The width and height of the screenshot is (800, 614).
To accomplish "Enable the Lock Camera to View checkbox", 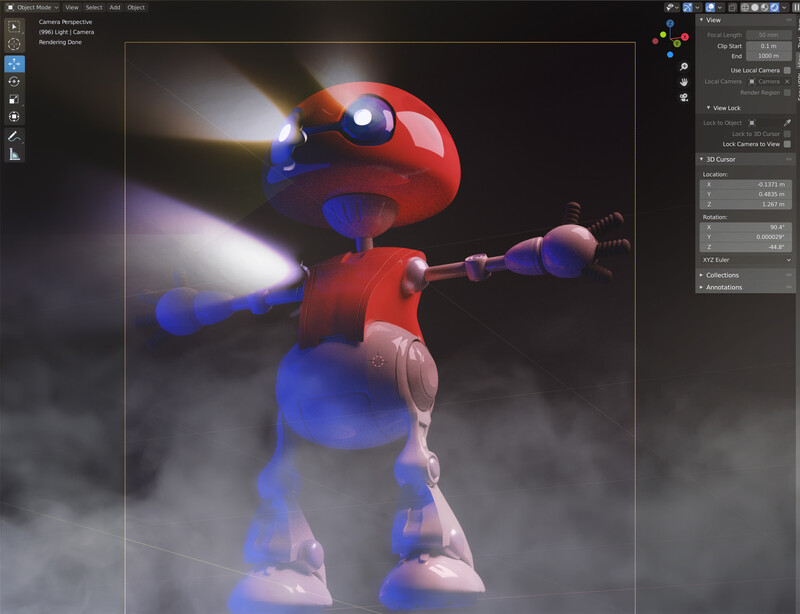I will click(787, 144).
